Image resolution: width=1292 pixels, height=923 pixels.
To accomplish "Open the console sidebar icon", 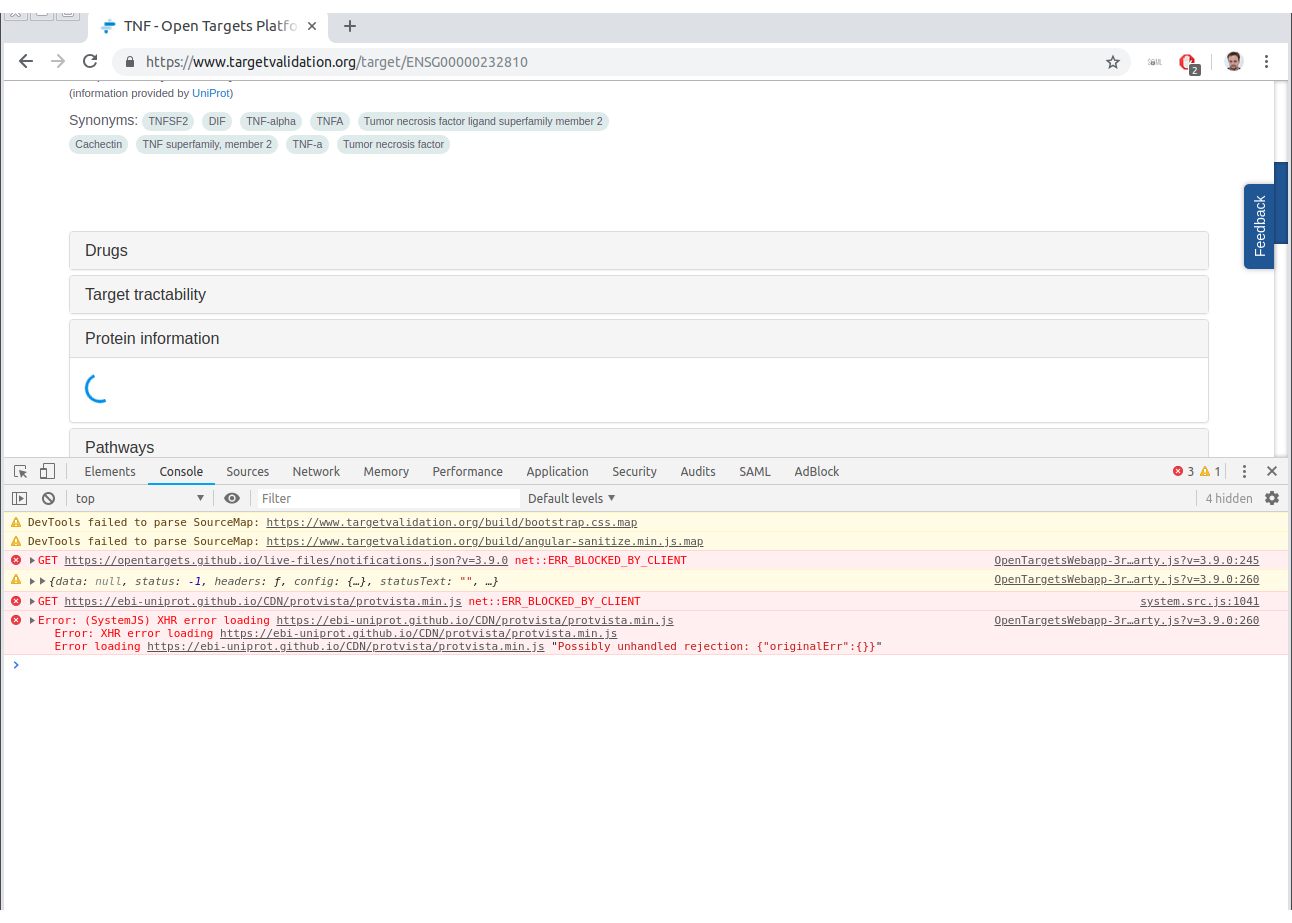I will 19,498.
